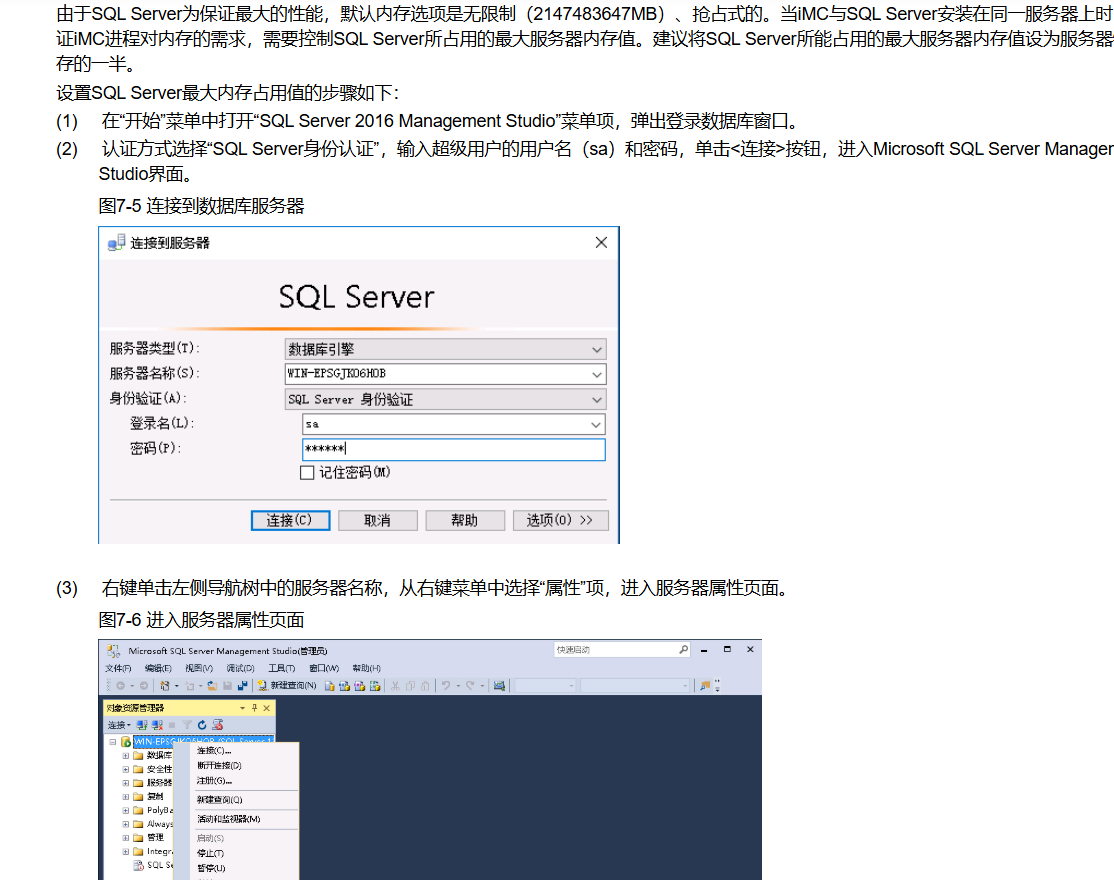Click the navigate forward arrow in SSMS toolbar

click(x=144, y=685)
